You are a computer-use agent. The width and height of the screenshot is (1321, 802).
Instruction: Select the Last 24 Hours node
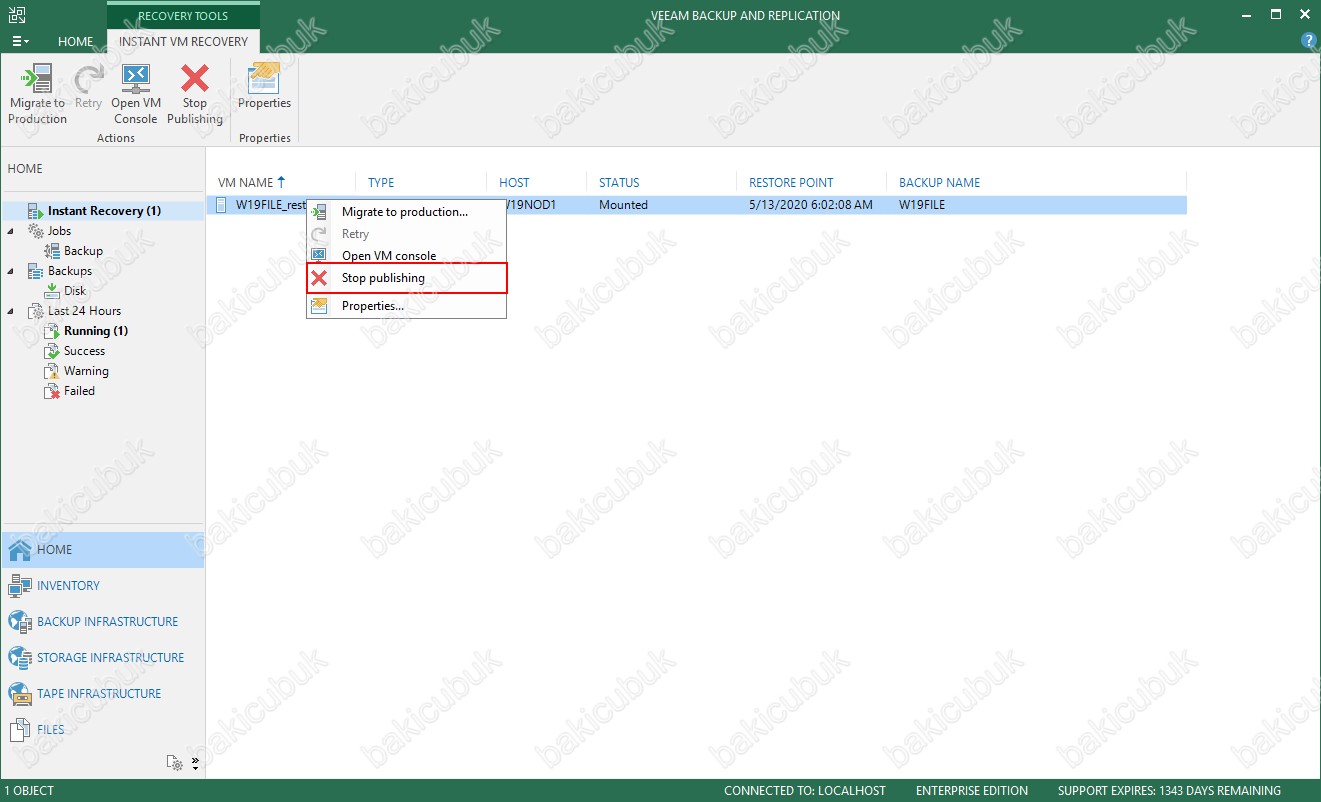pos(85,311)
